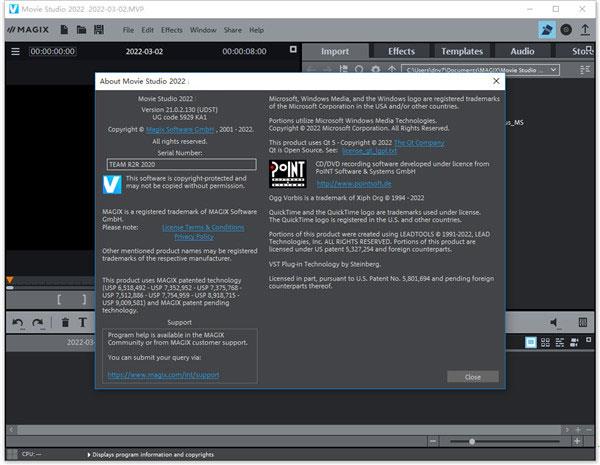Open the Privacy Policy link
Viewport: 600px width, 465px height.
coord(194,237)
